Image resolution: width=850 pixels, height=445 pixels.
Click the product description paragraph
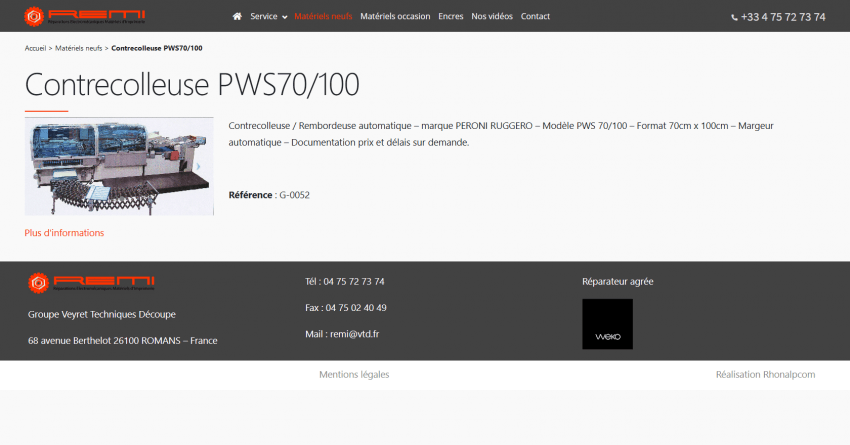point(501,134)
